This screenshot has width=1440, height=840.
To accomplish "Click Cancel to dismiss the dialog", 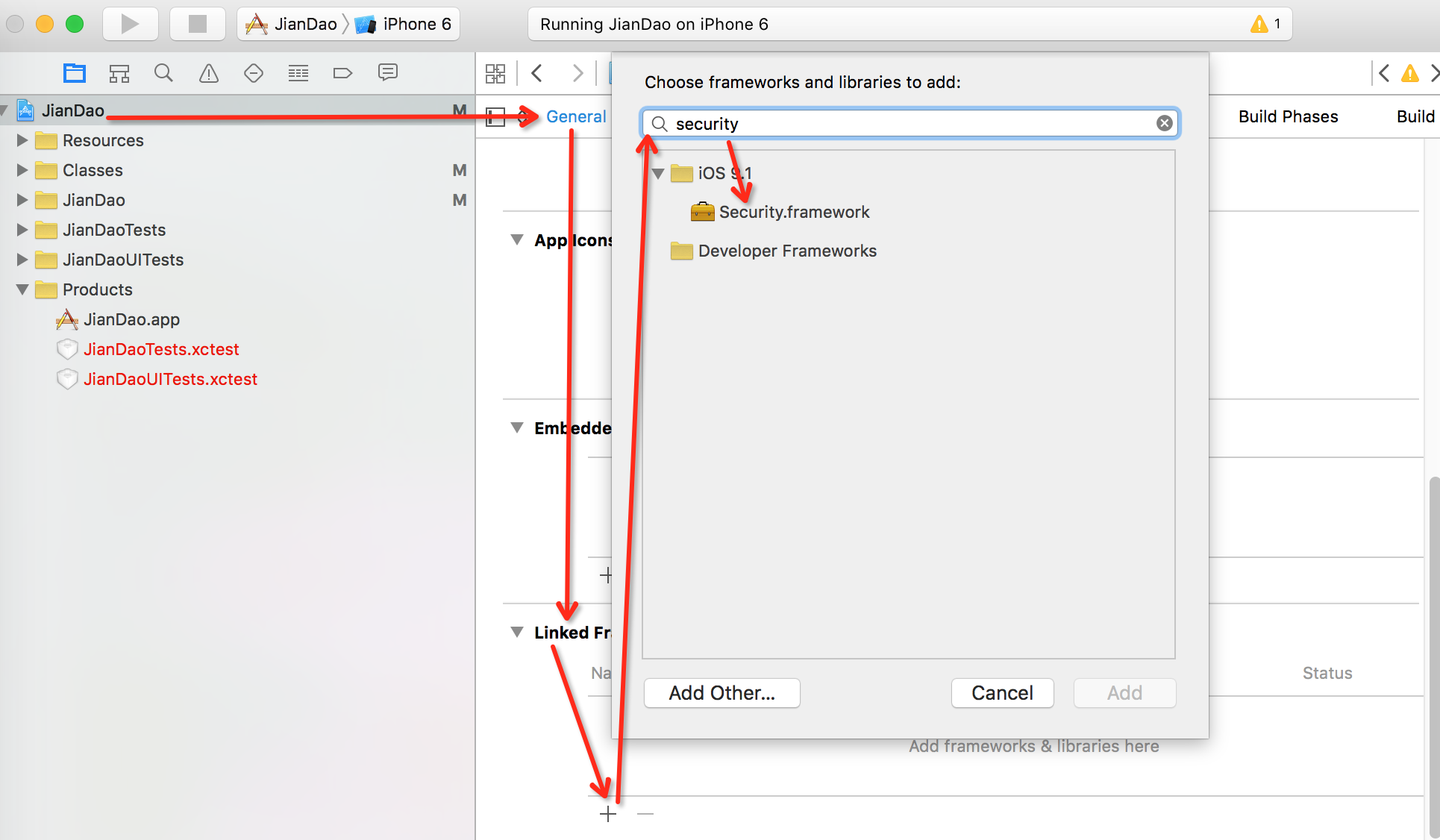I will (x=1000, y=692).
